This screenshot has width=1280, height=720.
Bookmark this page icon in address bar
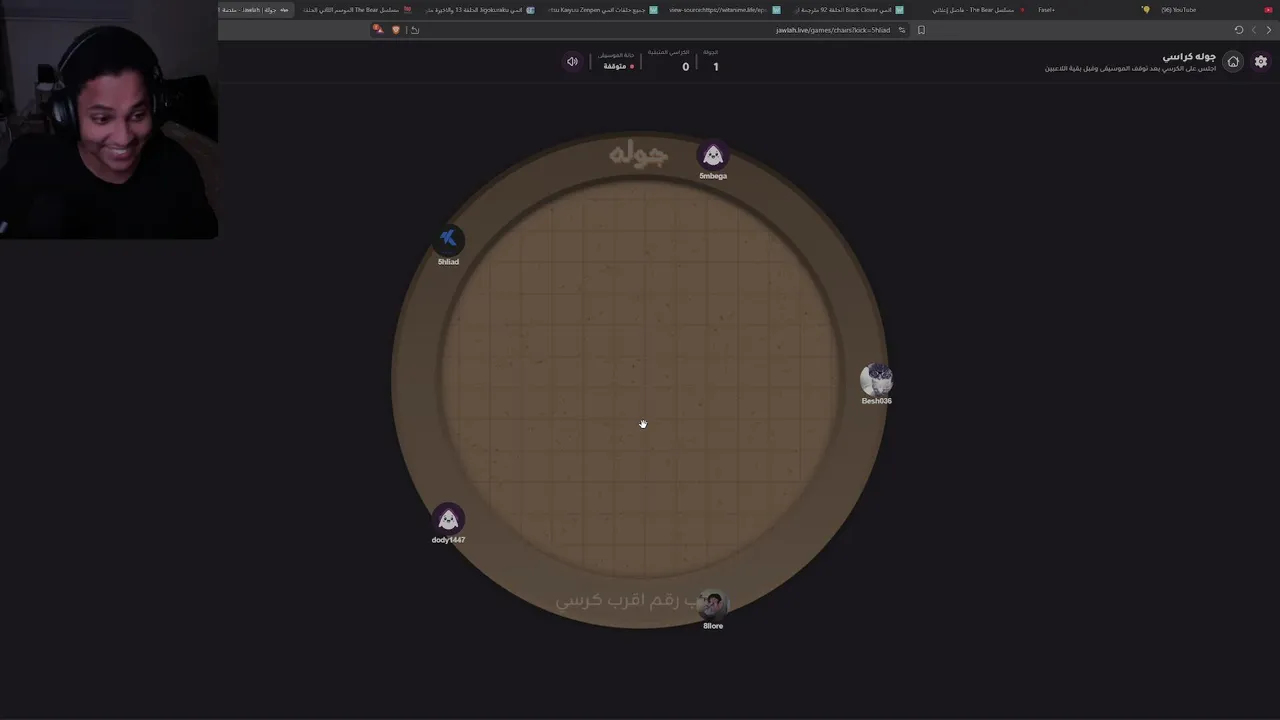(x=921, y=30)
